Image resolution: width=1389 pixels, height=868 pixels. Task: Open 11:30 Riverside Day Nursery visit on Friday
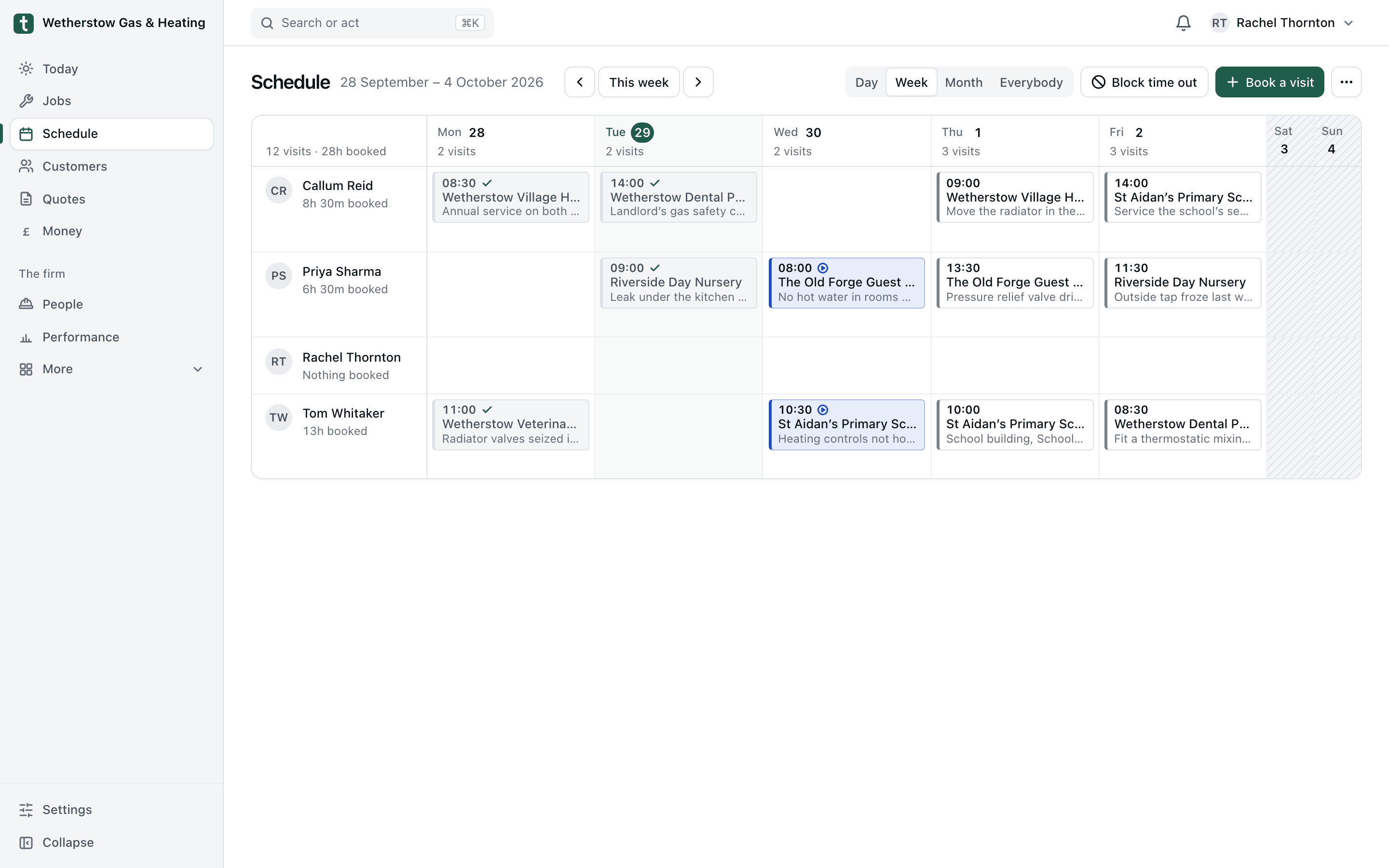(x=1183, y=283)
